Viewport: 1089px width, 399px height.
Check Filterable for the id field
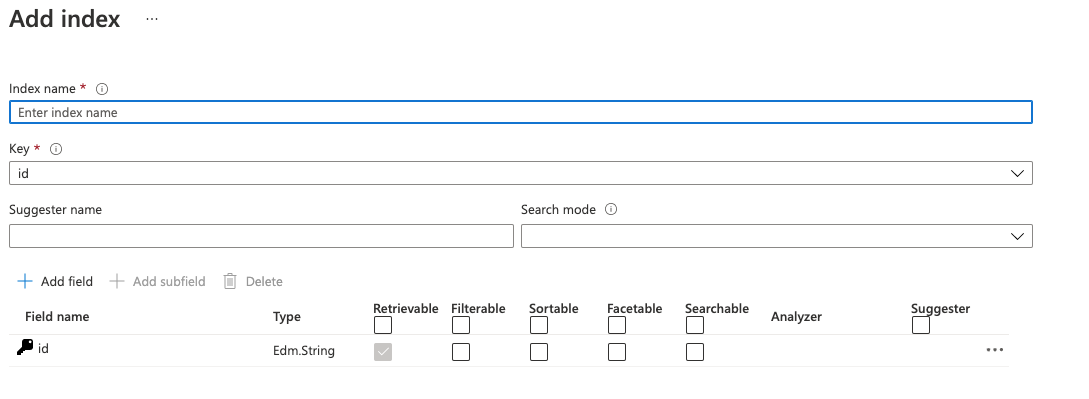point(460,352)
